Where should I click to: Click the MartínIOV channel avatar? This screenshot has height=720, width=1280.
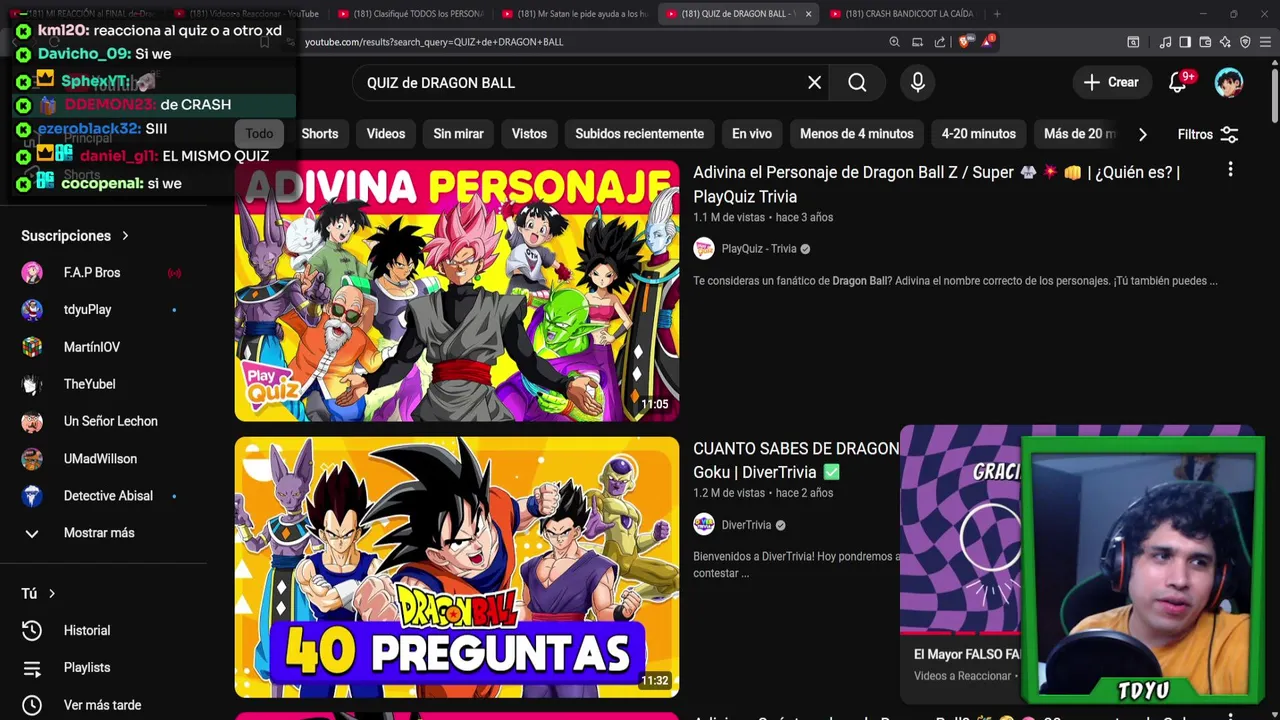pyautogui.click(x=32, y=347)
